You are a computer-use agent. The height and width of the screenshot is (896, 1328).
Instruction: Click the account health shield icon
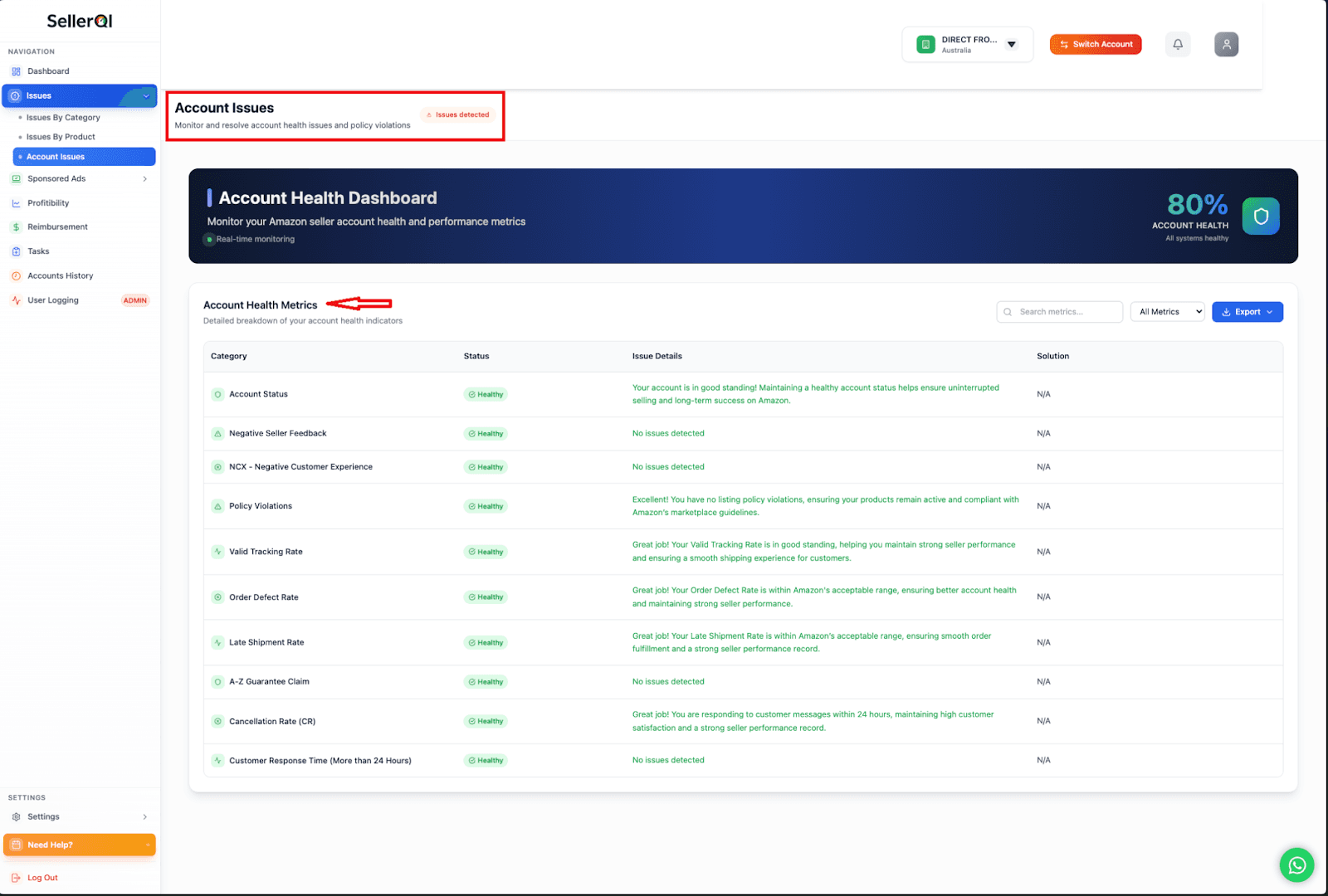coord(1260,216)
